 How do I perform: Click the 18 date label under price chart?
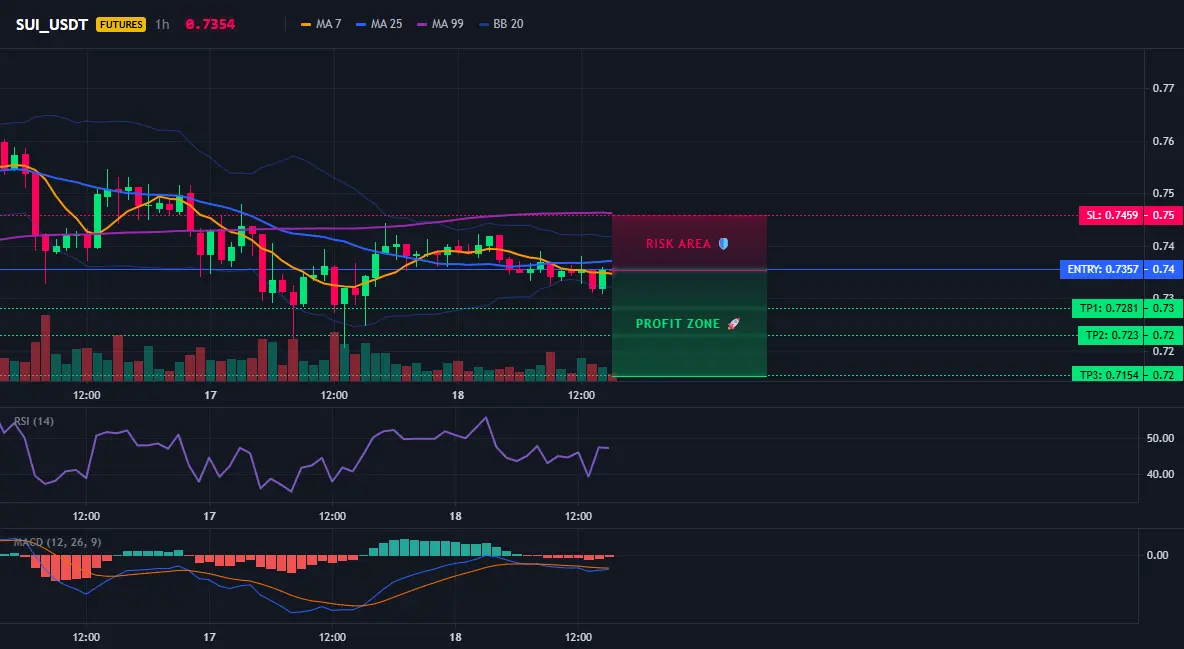pos(458,395)
